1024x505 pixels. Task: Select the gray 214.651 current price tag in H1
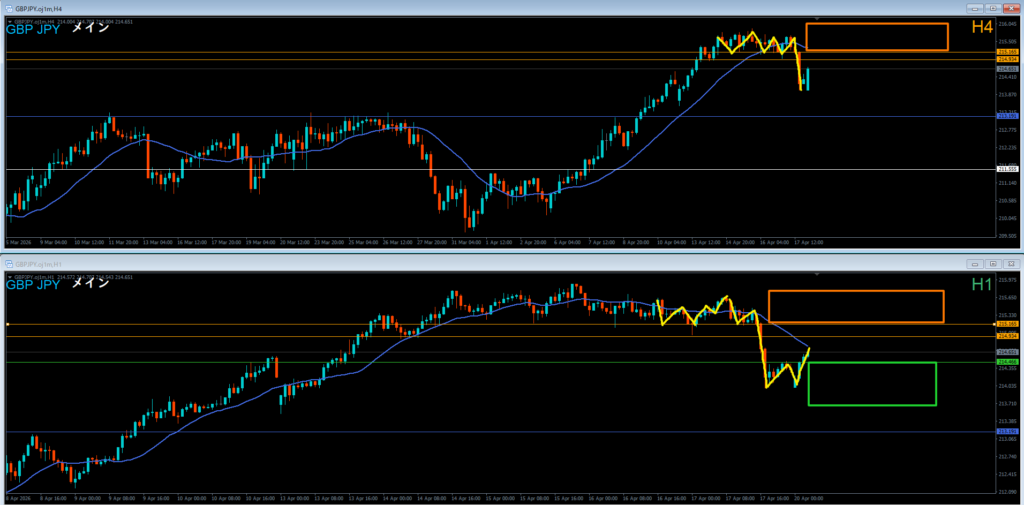tap(1006, 351)
